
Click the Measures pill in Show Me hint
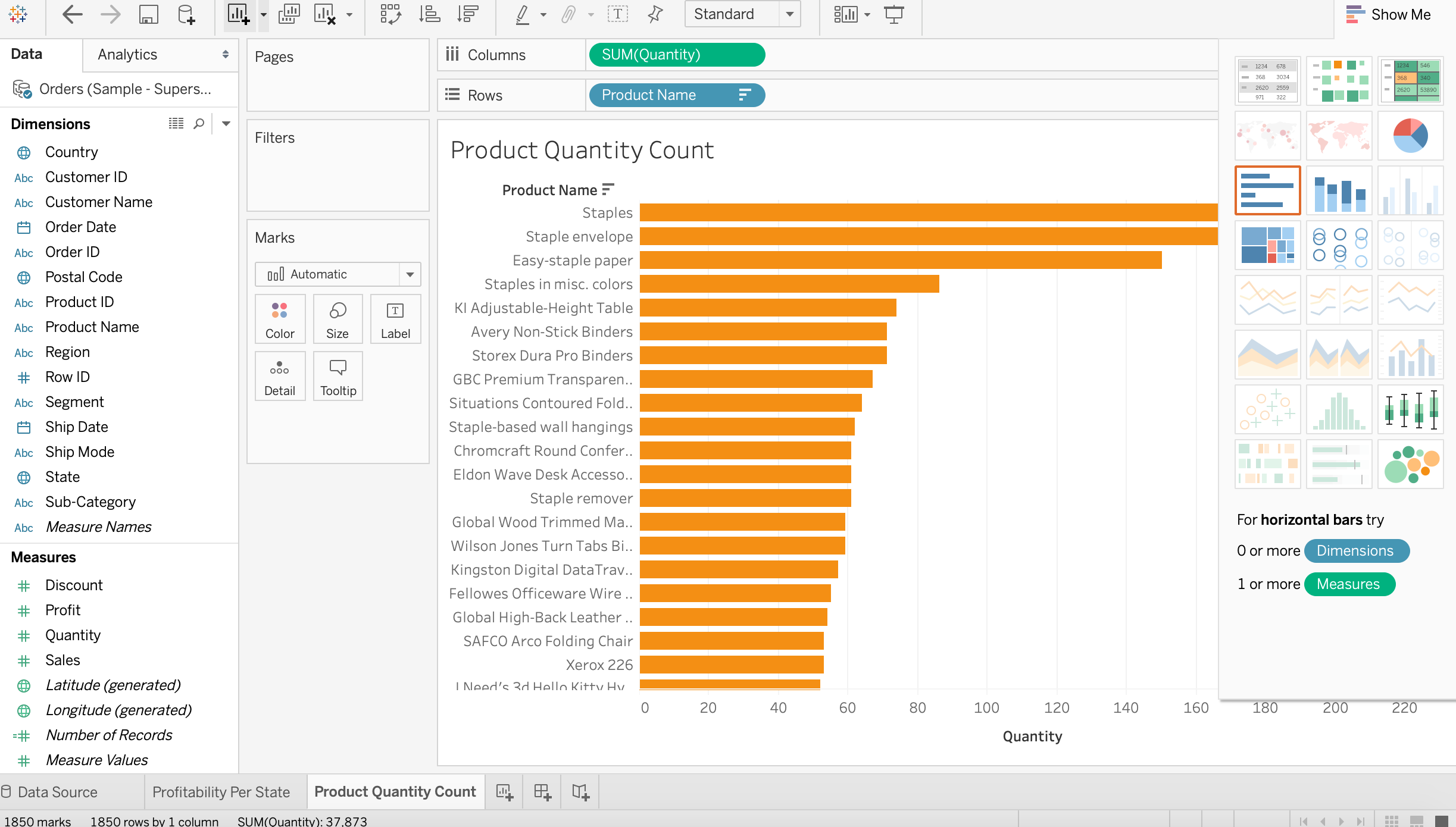pos(1349,584)
